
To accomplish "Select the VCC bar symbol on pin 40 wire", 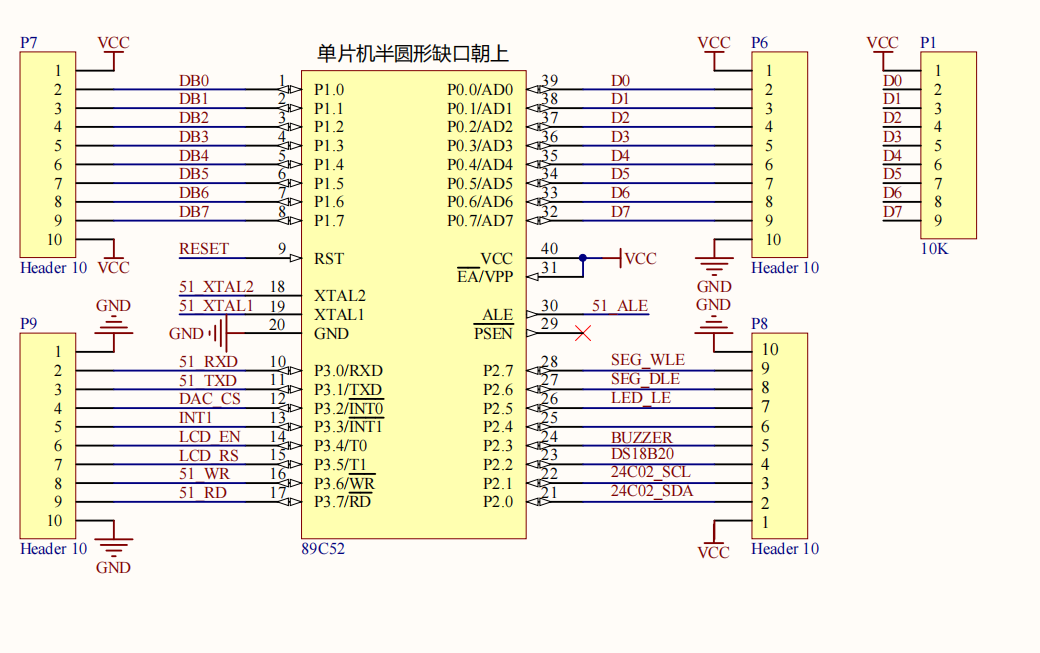I will (638, 258).
